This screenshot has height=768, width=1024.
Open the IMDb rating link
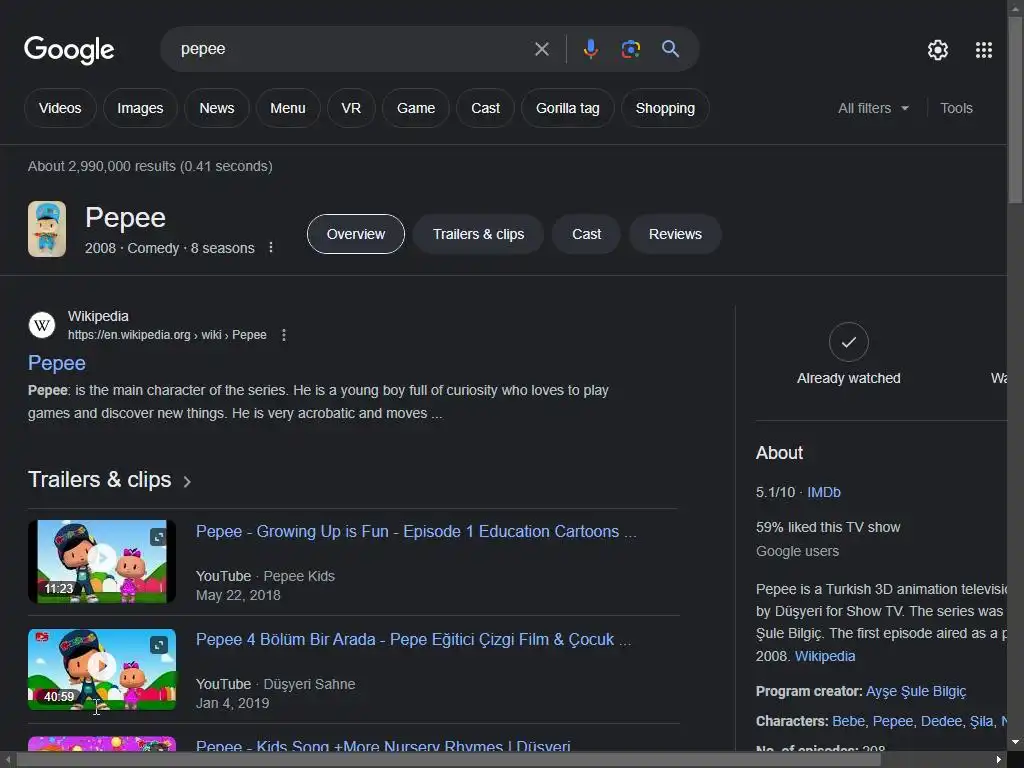tap(824, 492)
